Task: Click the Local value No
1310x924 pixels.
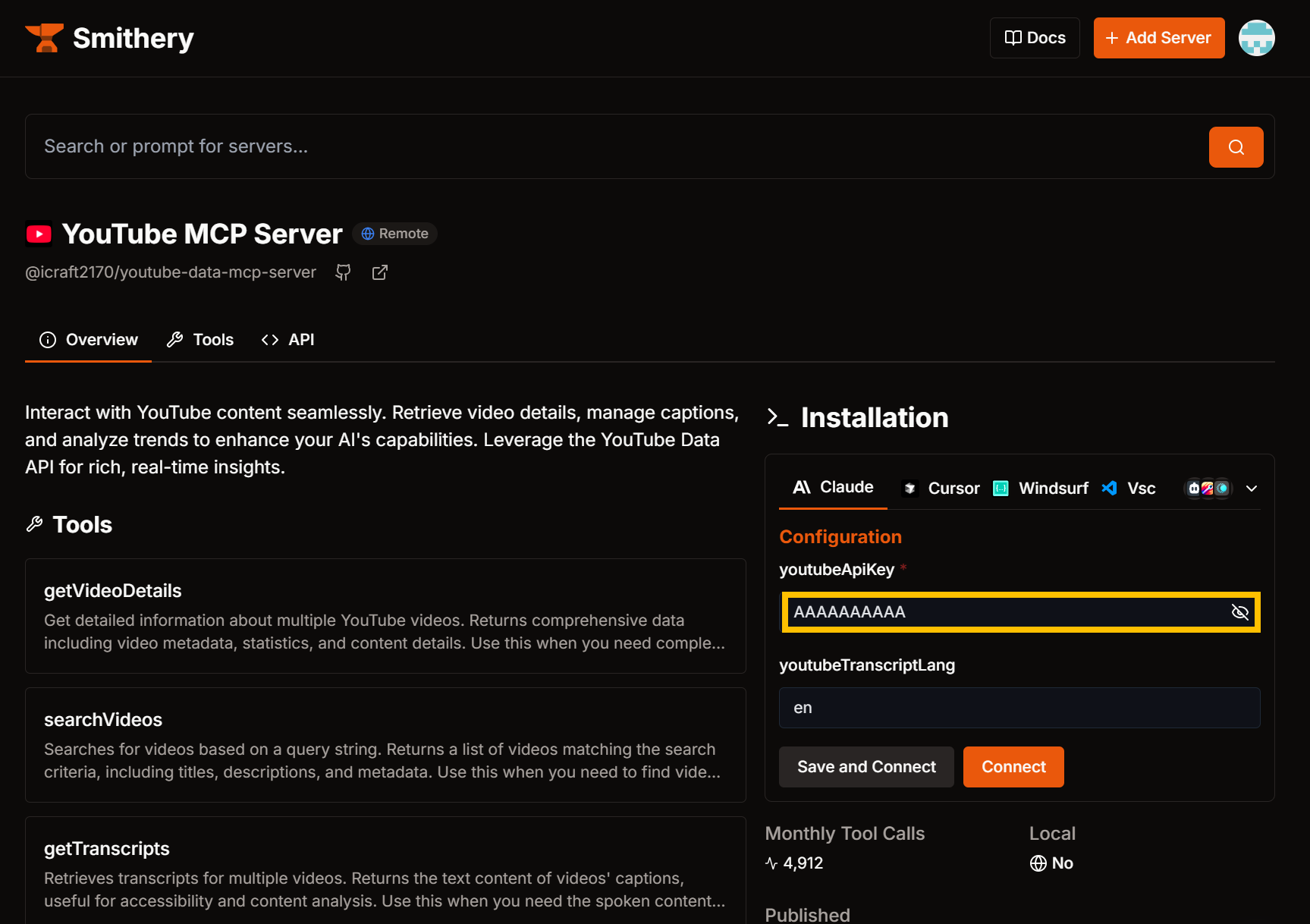Action: [x=1062, y=863]
